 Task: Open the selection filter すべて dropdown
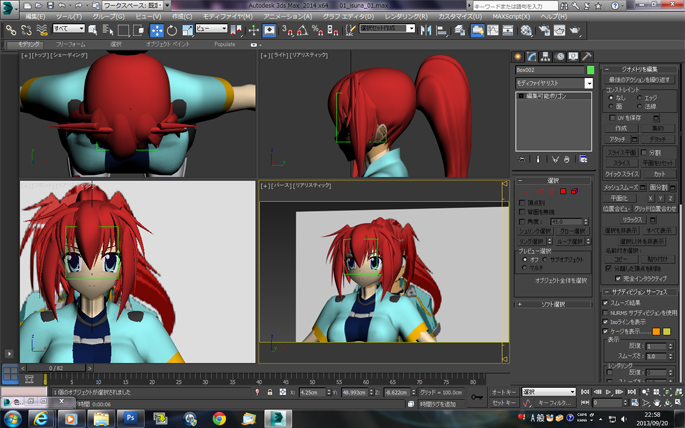pos(69,28)
